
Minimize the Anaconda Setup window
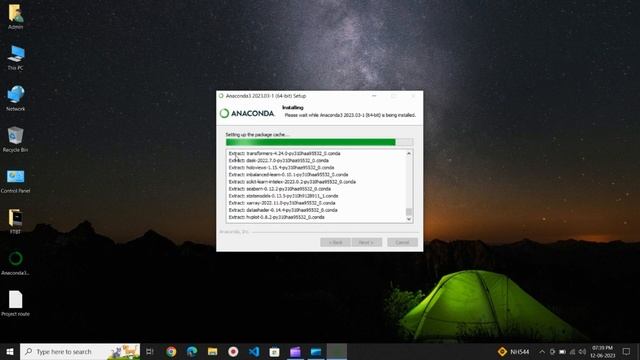click(374, 96)
